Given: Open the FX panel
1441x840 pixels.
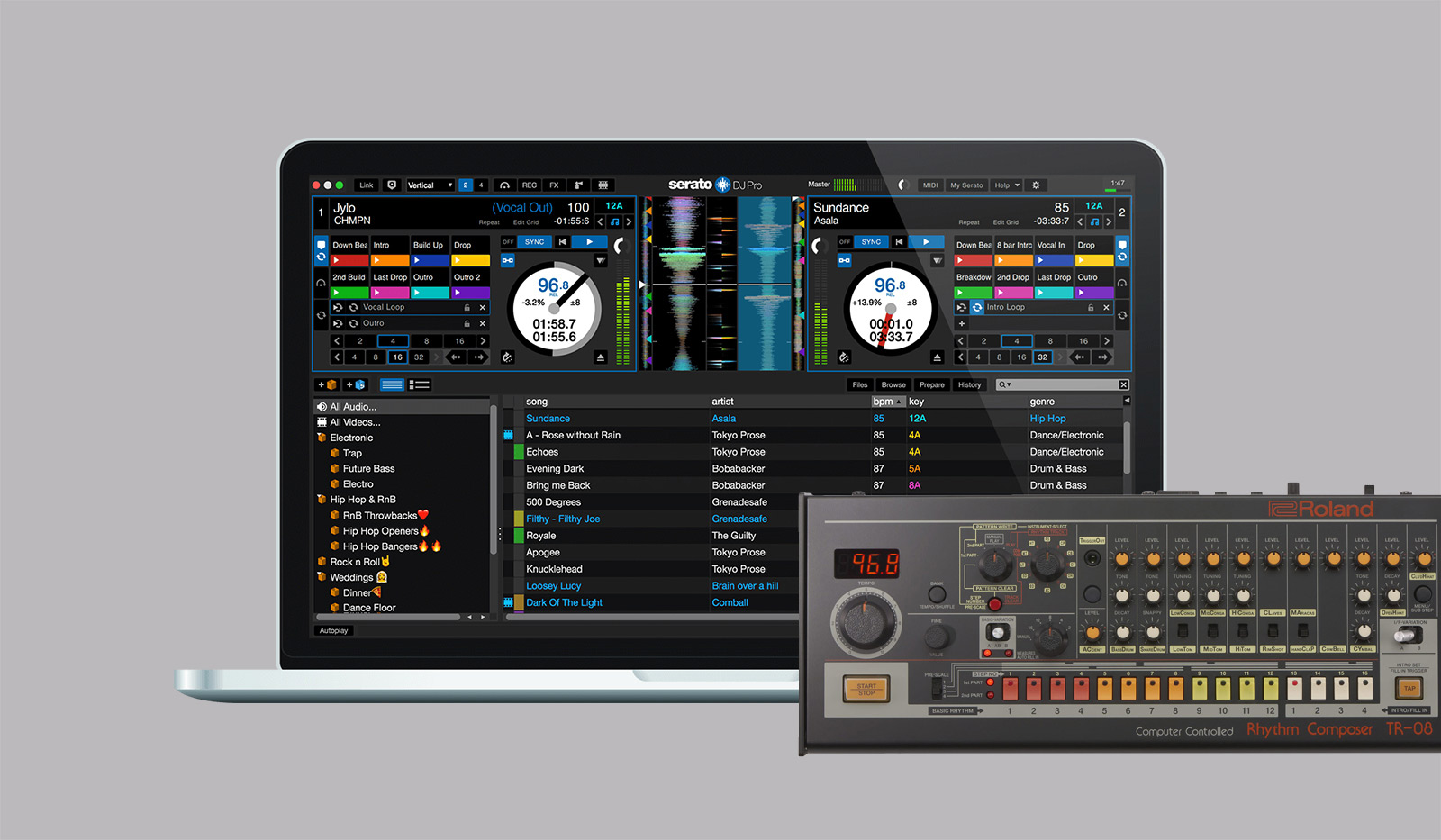Looking at the screenshot, I should [554, 185].
